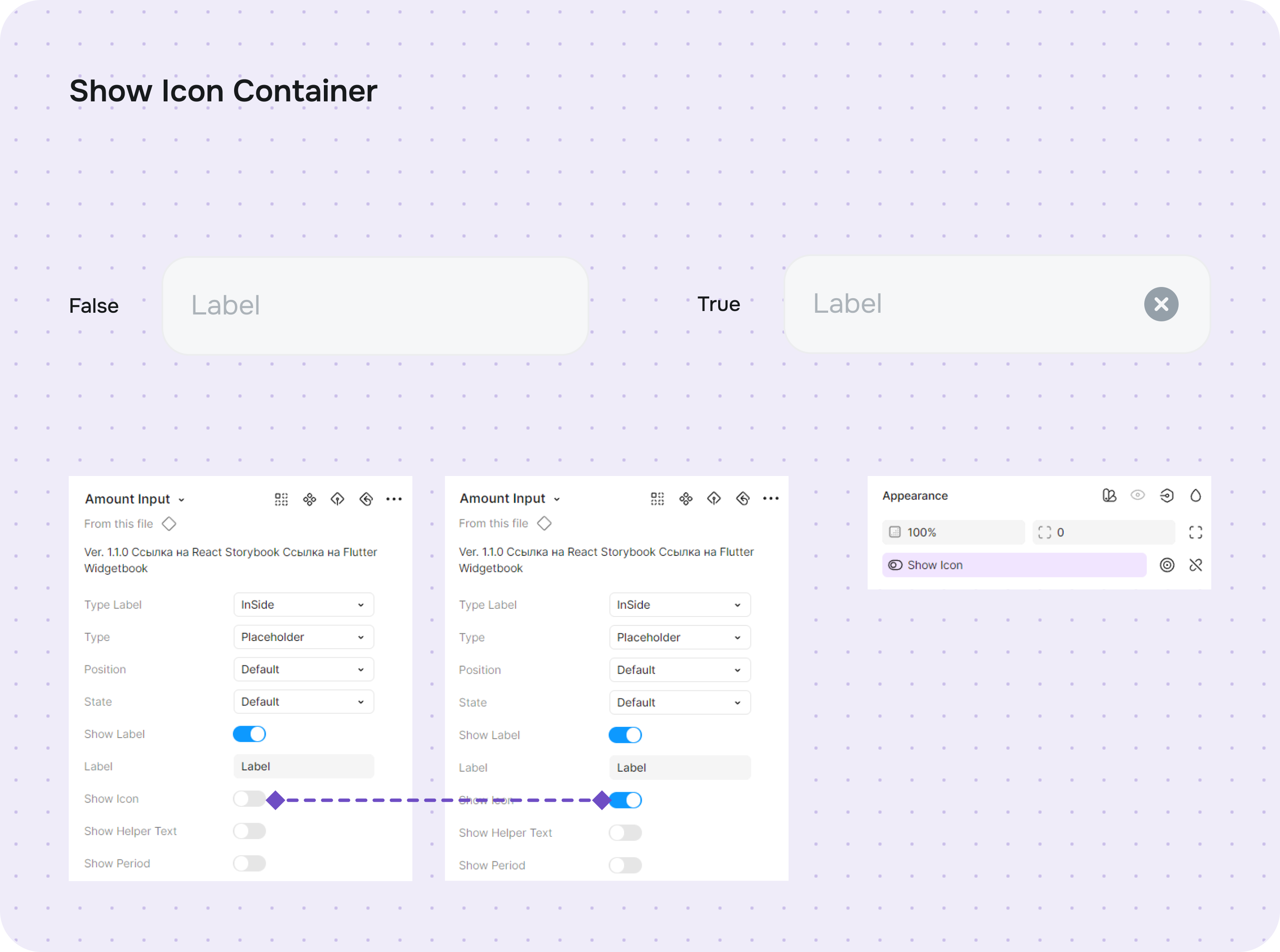Toggle Show Helper Text in left panel
The image size is (1280, 952).
250,831
